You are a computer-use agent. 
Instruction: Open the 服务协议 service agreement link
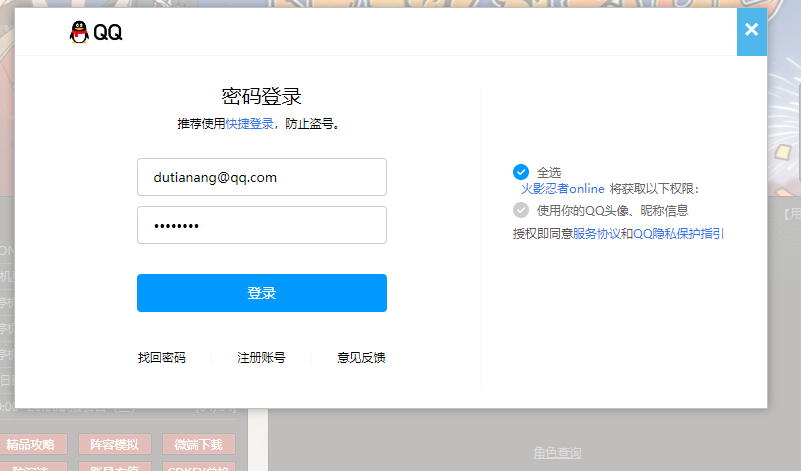[596, 233]
